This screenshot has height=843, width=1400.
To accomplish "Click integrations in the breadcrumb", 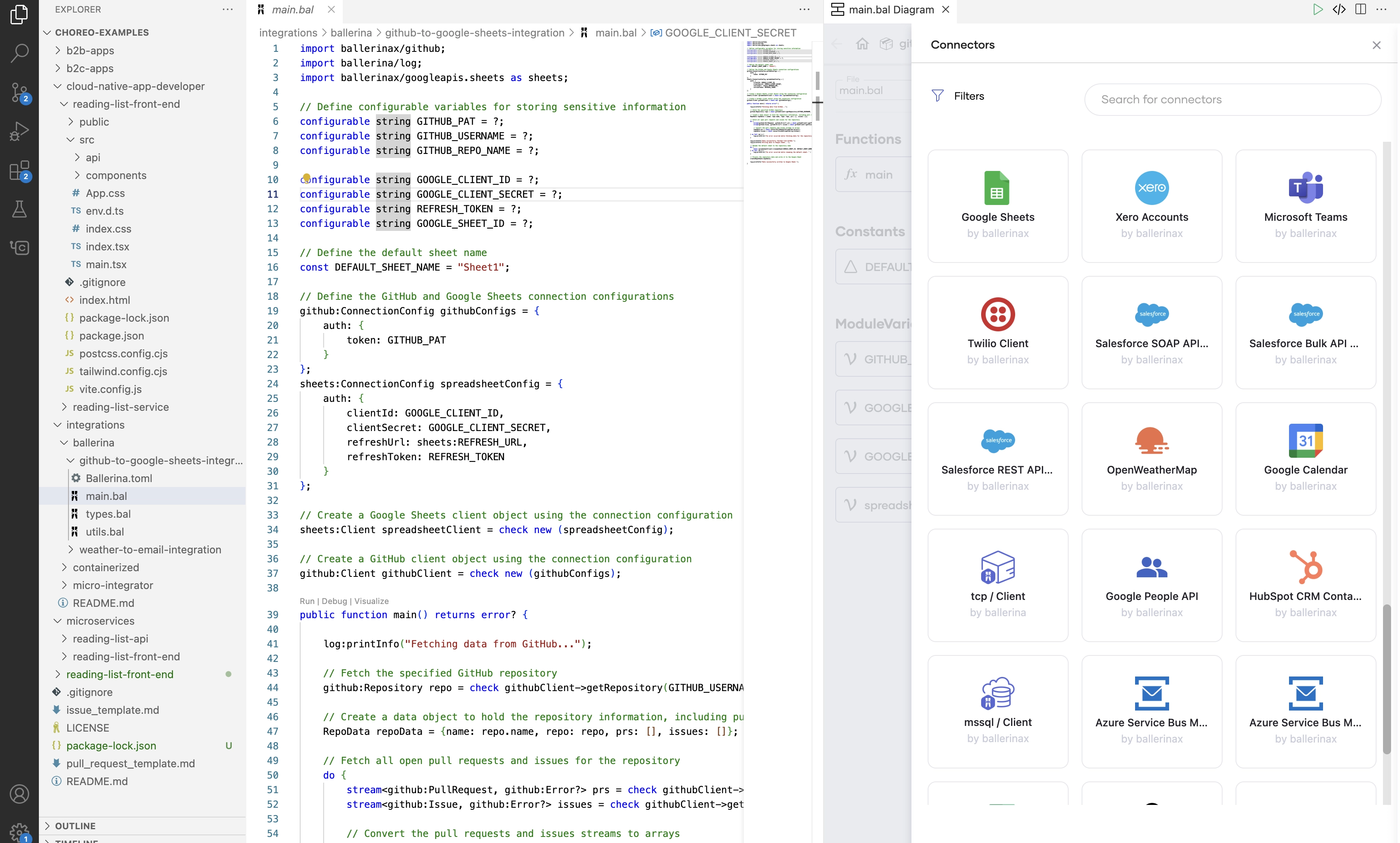I will click(288, 33).
